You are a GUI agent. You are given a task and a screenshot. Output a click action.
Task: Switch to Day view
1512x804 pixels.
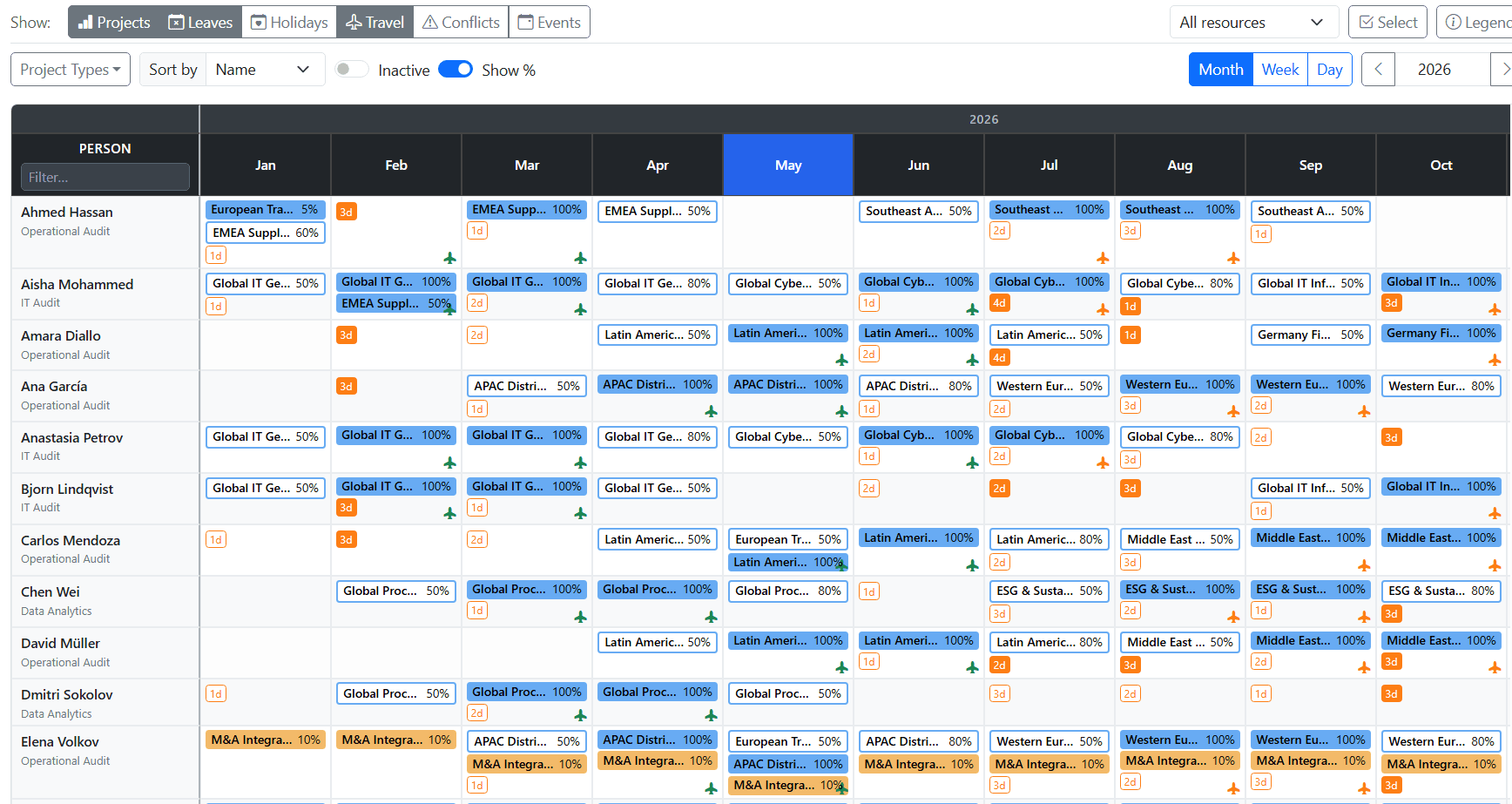(x=1329, y=70)
